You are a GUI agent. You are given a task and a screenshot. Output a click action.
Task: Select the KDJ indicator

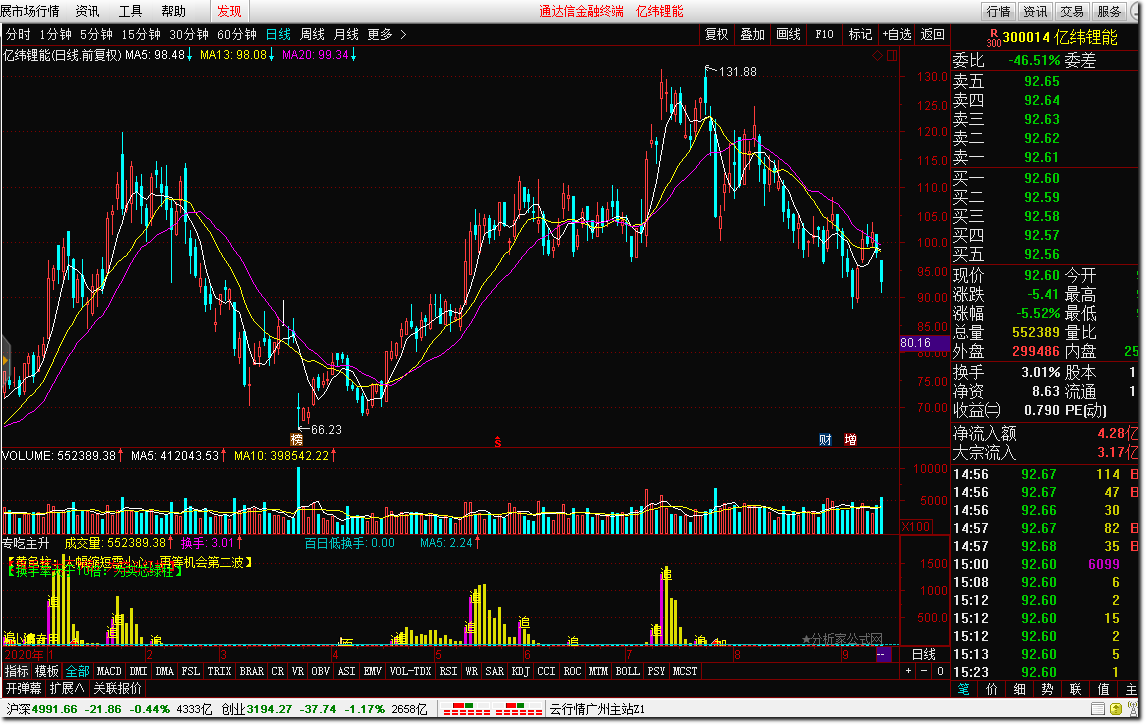click(x=520, y=671)
